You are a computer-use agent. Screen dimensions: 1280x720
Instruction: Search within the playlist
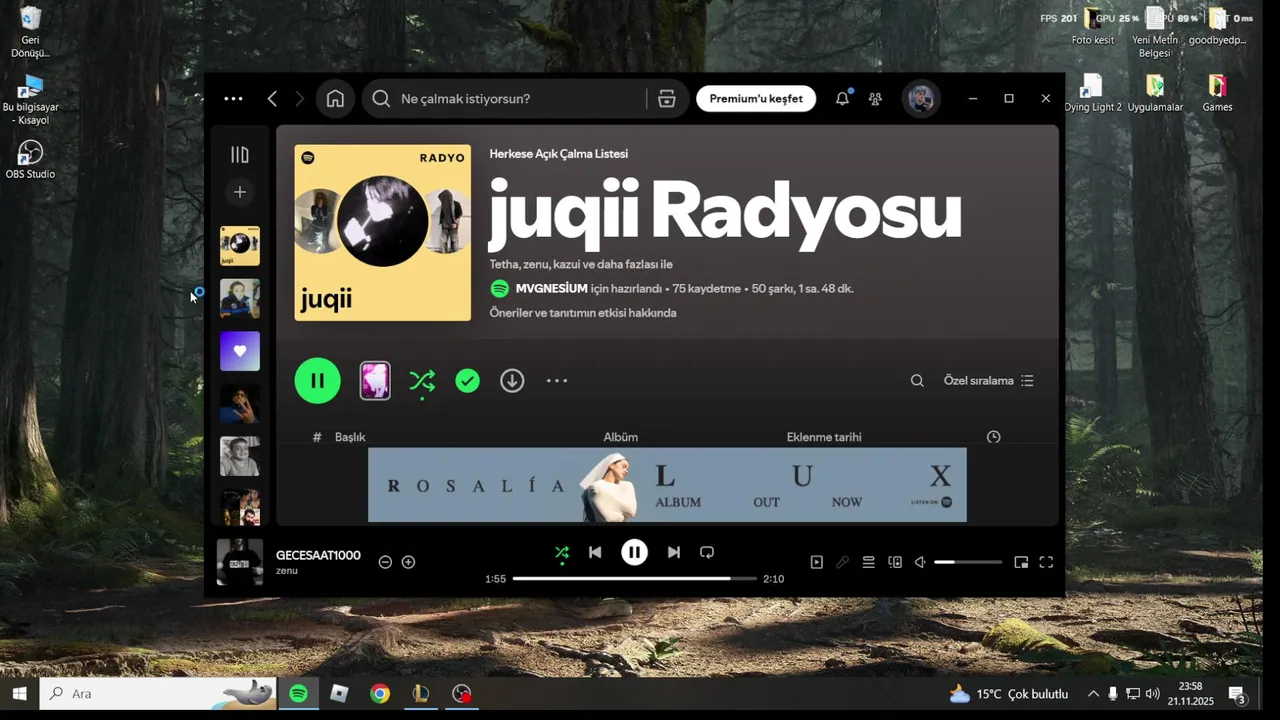pos(917,381)
